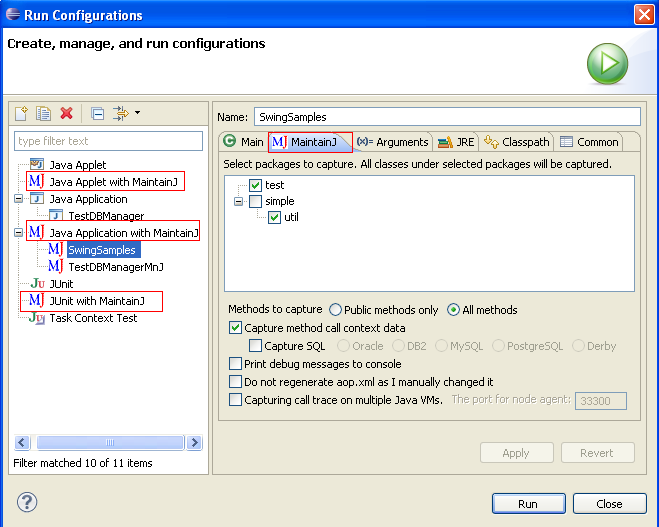Click the green Run arrow icon
This screenshot has width=659, height=527.
pos(607,64)
